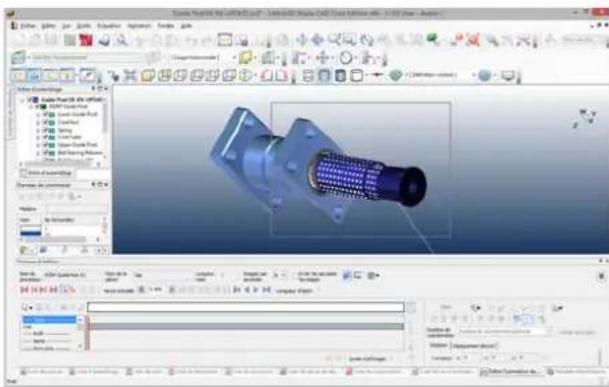Play the animation backward
This screenshot has width=609, height=387.
tap(247, 290)
